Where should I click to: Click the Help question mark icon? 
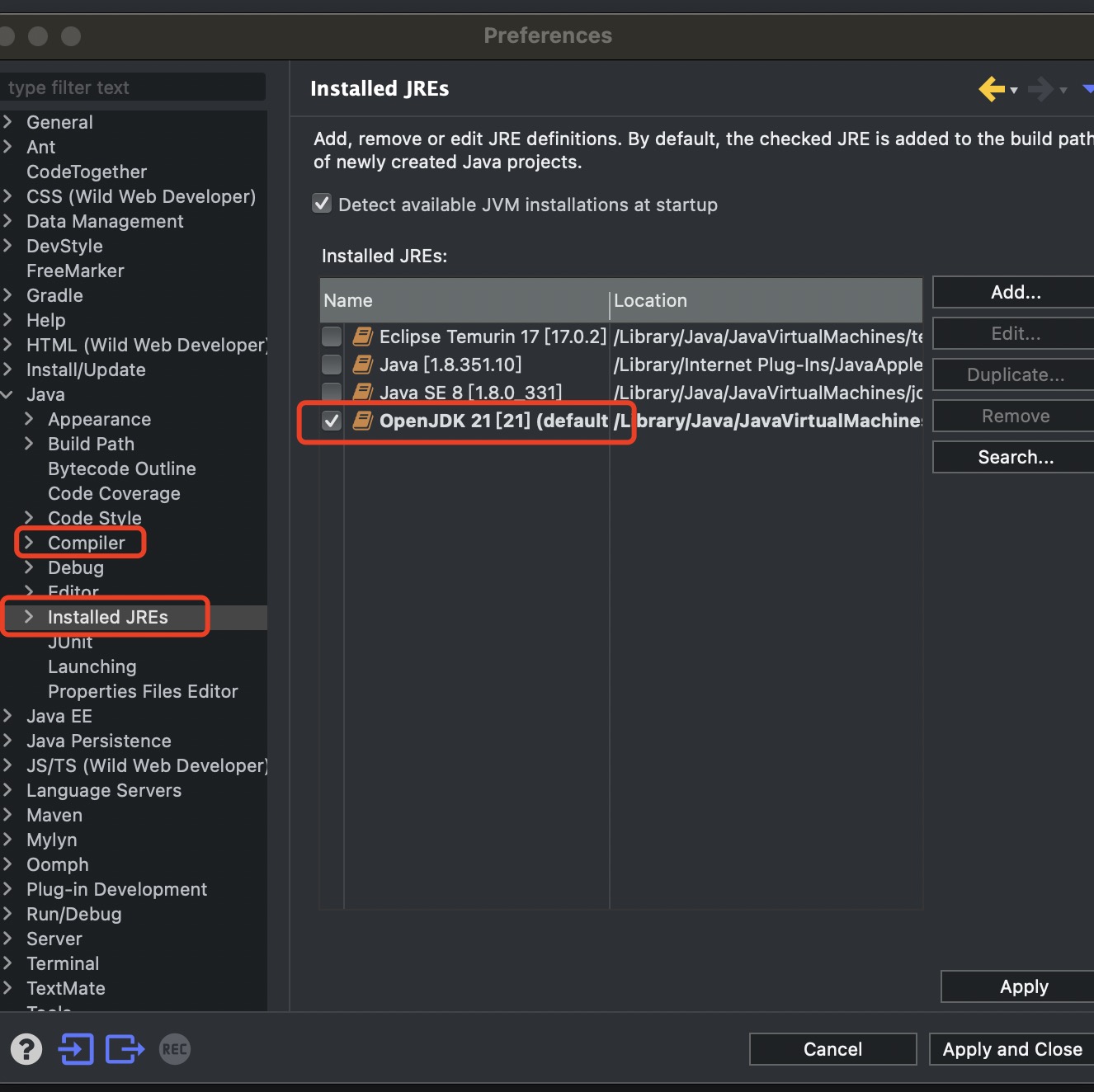[26, 1049]
